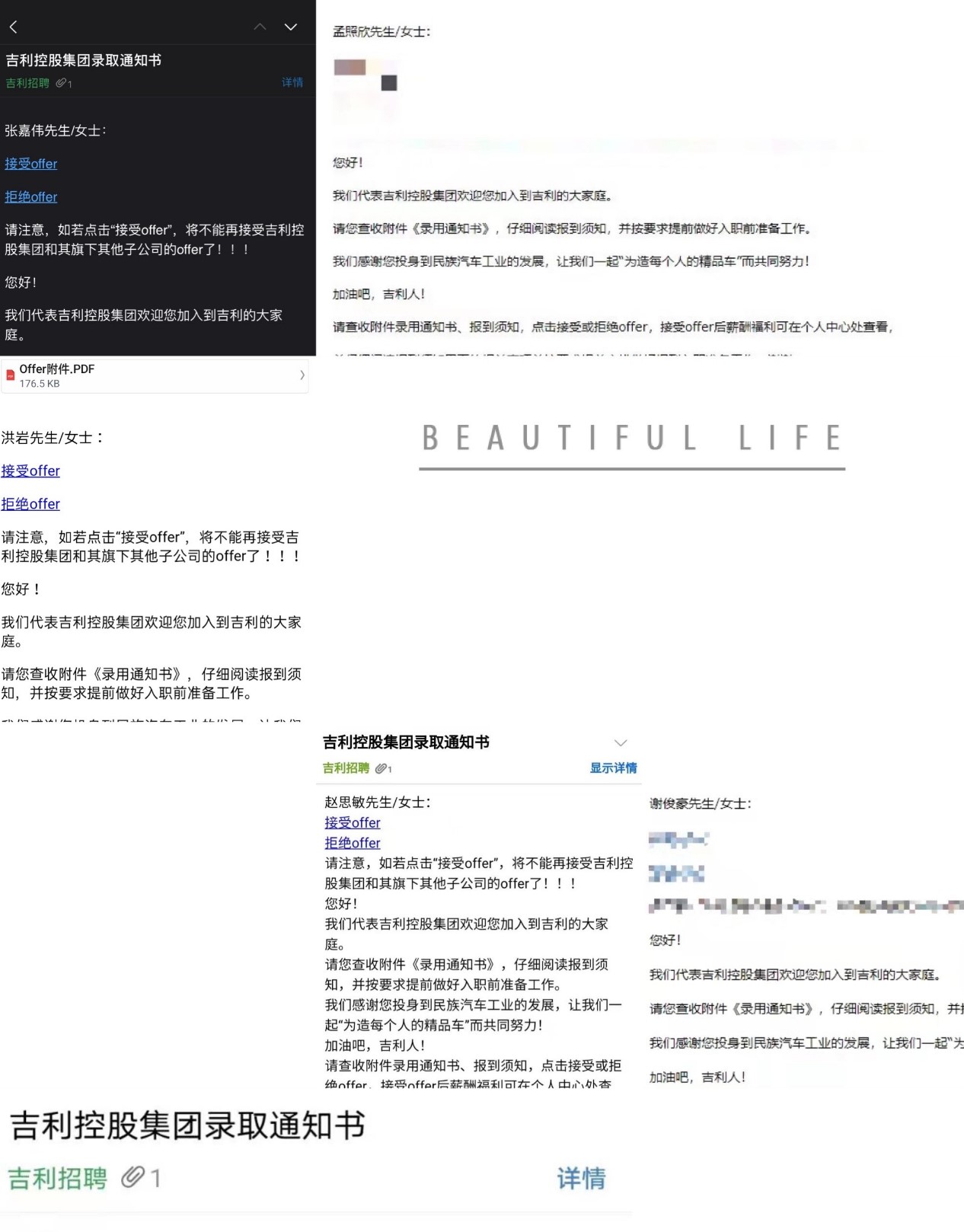This screenshot has height=1232, width=964.
Task: Click the large green 吉利招聘 sender name at bottom
Action: click(58, 1179)
